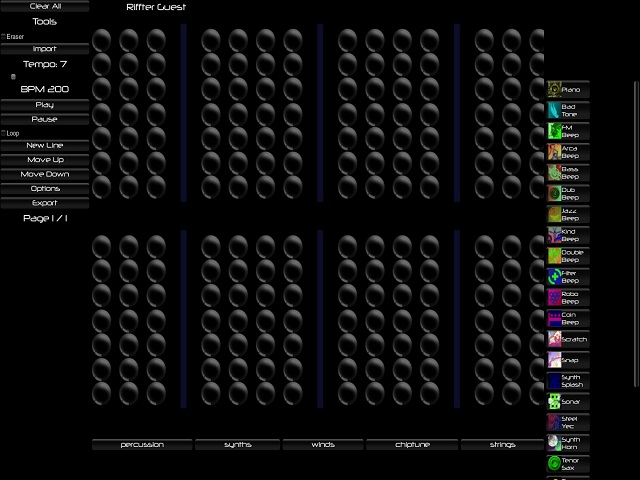The width and height of the screenshot is (640, 480).
Task: Pick the Sonar instrument icon
Action: (x=554, y=402)
